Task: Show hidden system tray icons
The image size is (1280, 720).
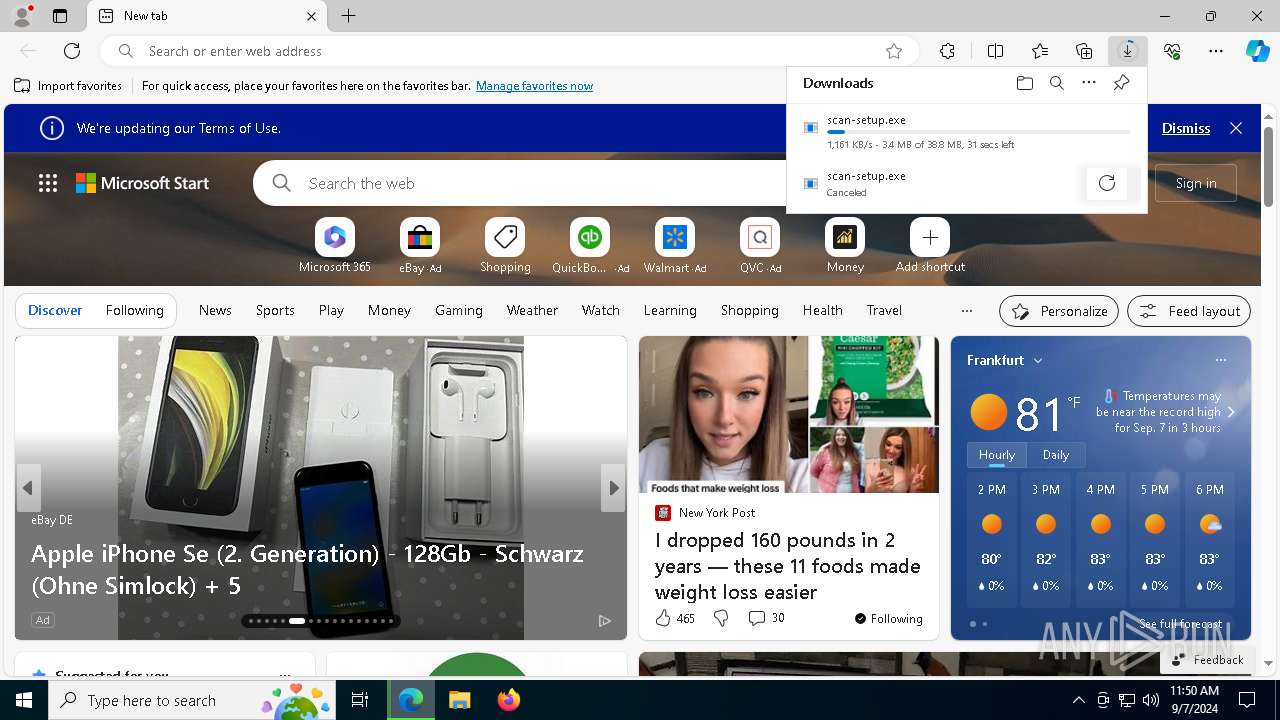Action: pyautogui.click(x=1078, y=700)
